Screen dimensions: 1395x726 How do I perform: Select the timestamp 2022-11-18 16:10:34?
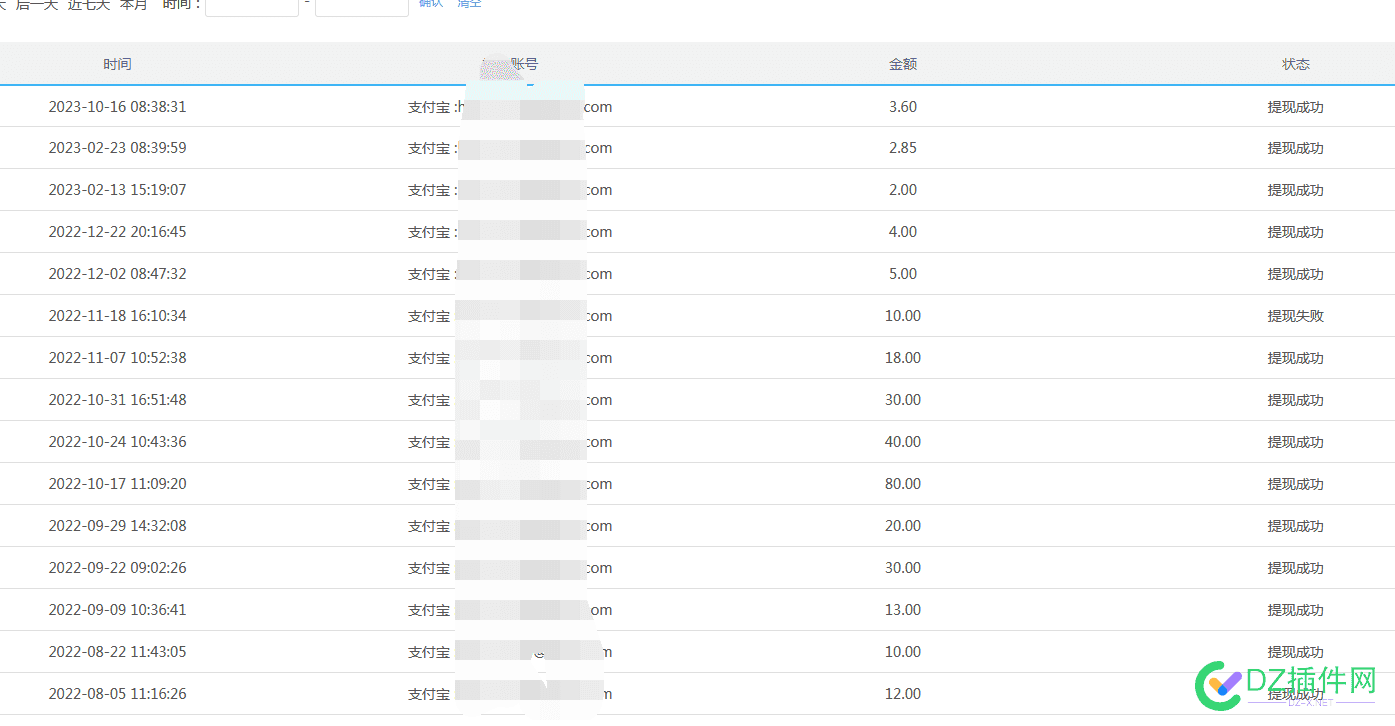117,316
